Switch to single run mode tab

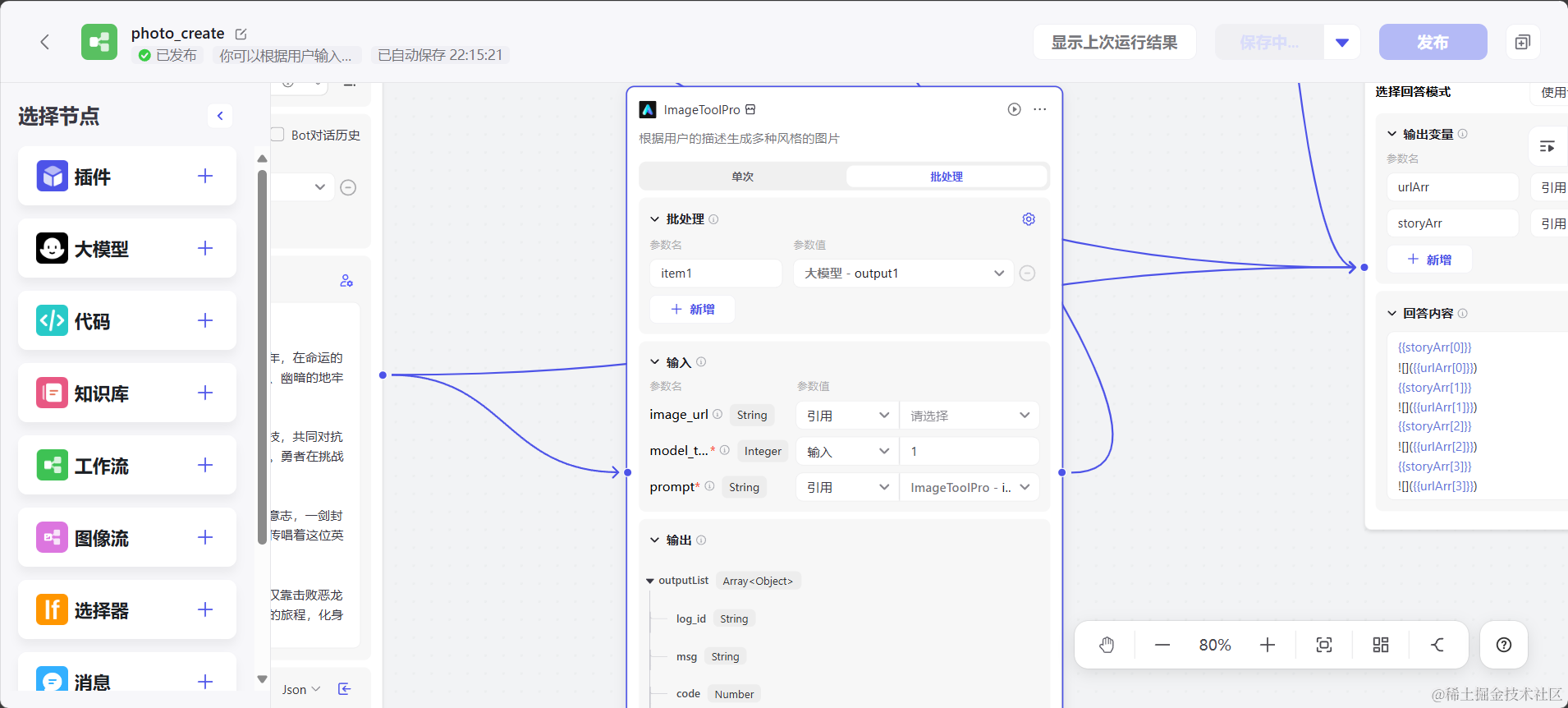(743, 177)
